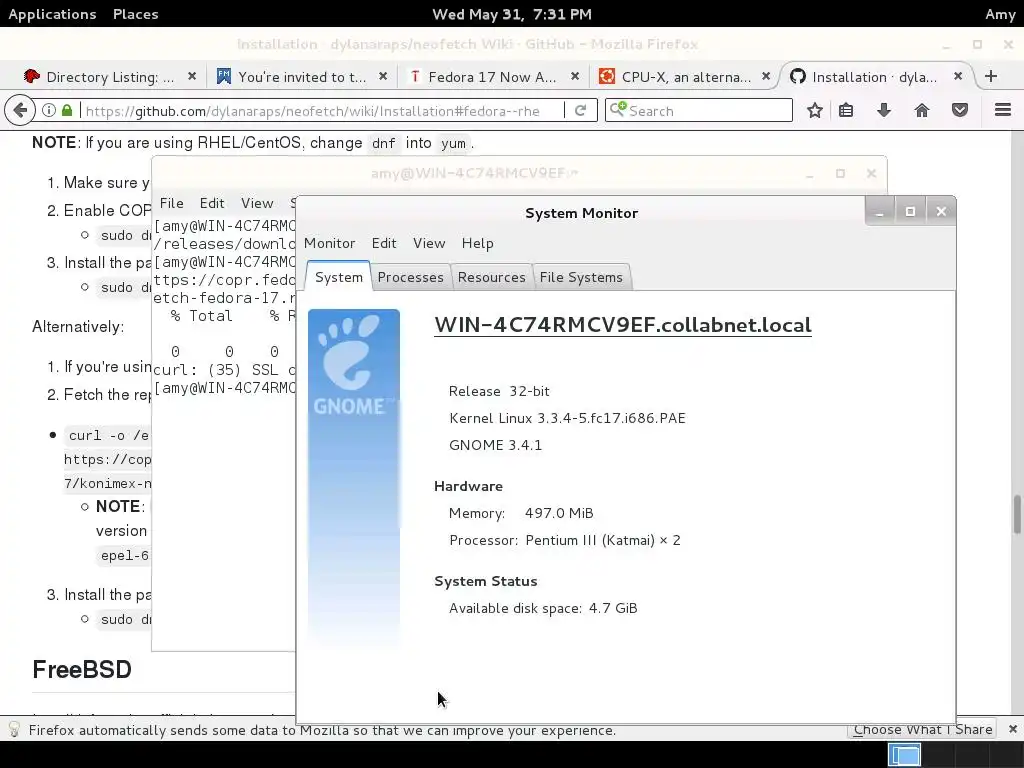Click the Firefox URL address field
Image resolution: width=1024 pixels, height=768 pixels.
(321, 110)
